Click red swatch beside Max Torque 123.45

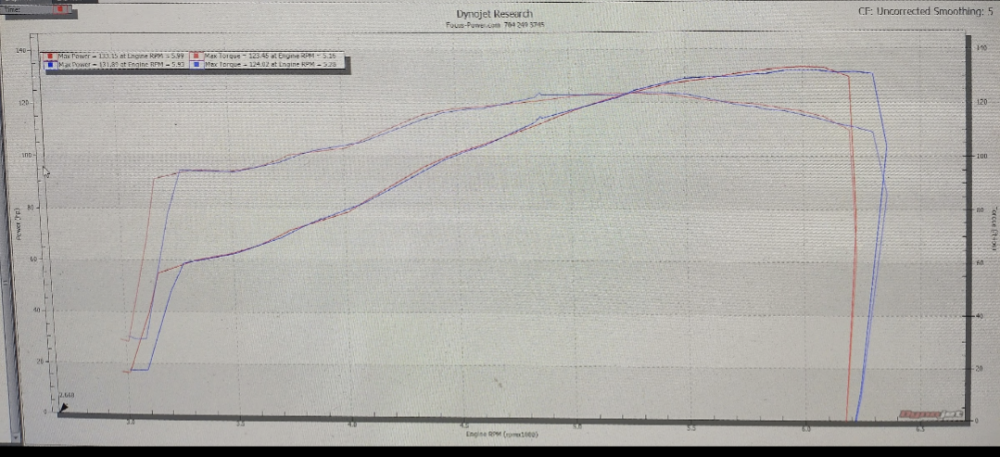tap(198, 55)
